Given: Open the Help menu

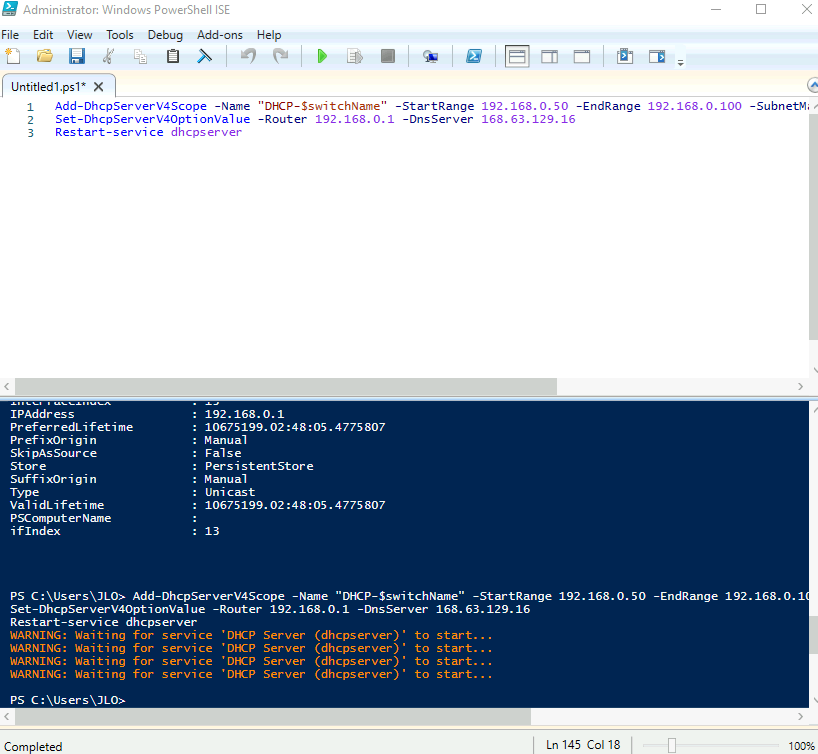Looking at the screenshot, I should point(269,35).
